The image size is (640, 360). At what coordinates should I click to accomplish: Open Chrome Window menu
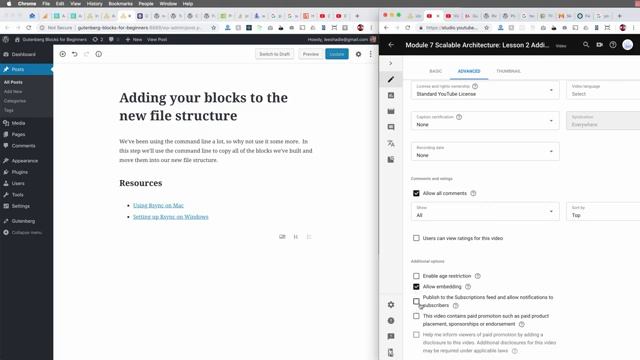pos(168,4)
